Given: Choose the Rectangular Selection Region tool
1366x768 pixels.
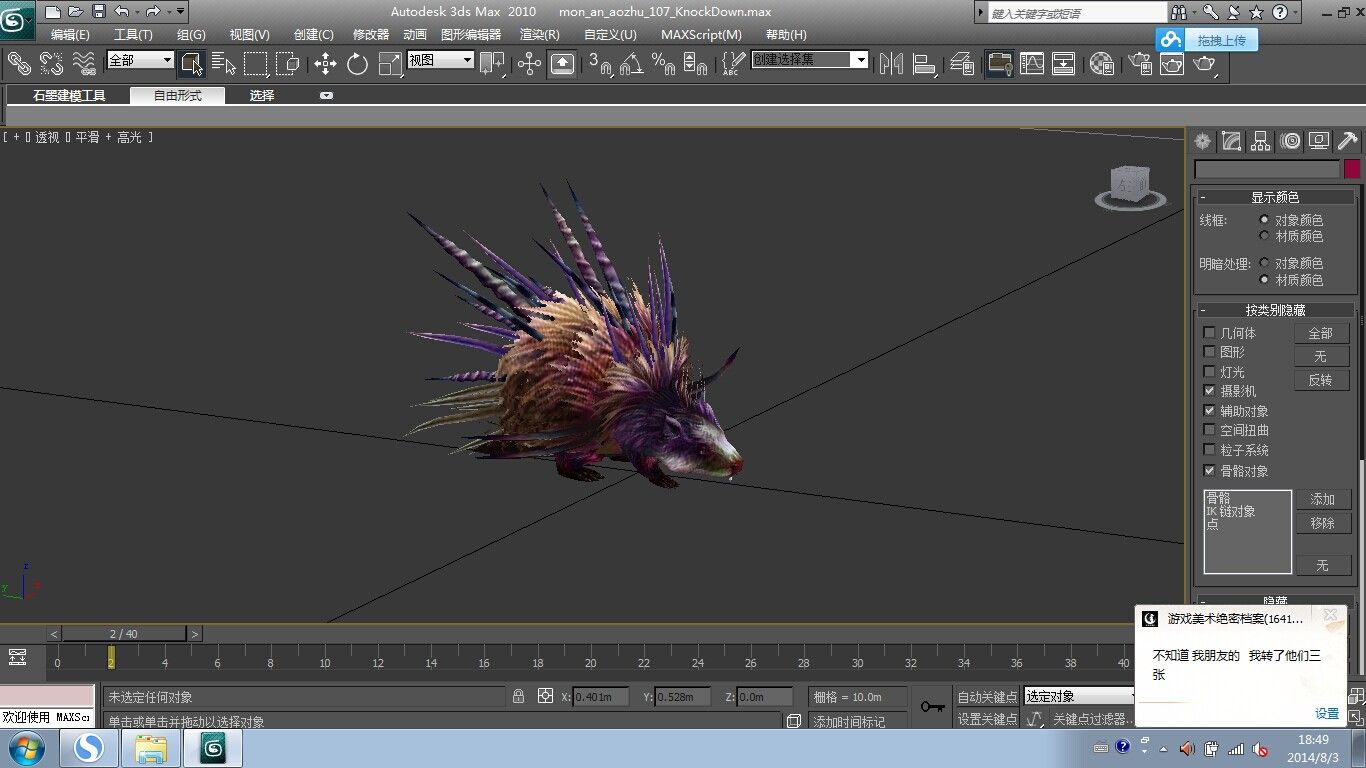Looking at the screenshot, I should [256, 64].
